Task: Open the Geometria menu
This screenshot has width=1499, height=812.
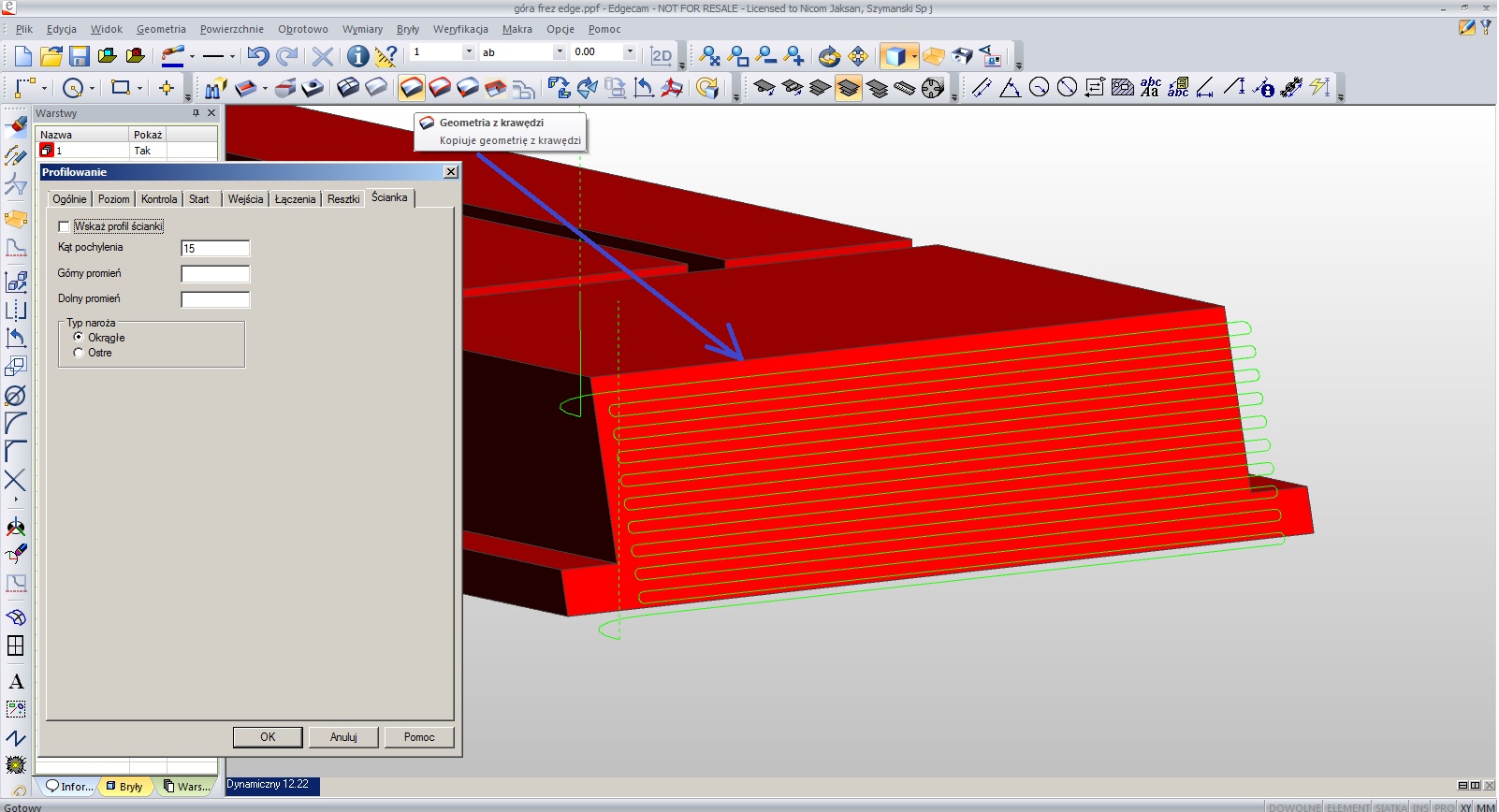Action: pyautogui.click(x=161, y=29)
